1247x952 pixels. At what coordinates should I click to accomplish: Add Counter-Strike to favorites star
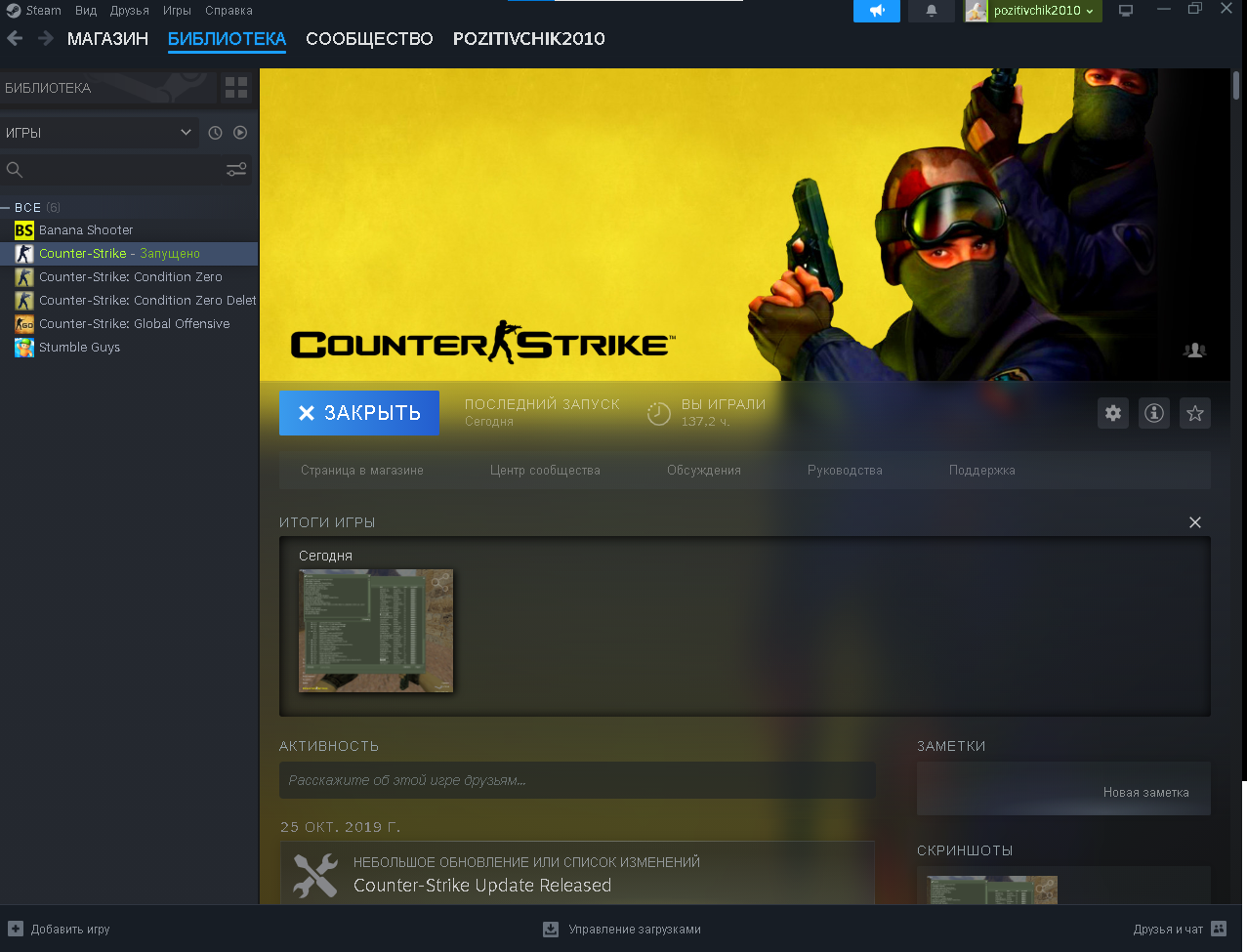click(1195, 413)
